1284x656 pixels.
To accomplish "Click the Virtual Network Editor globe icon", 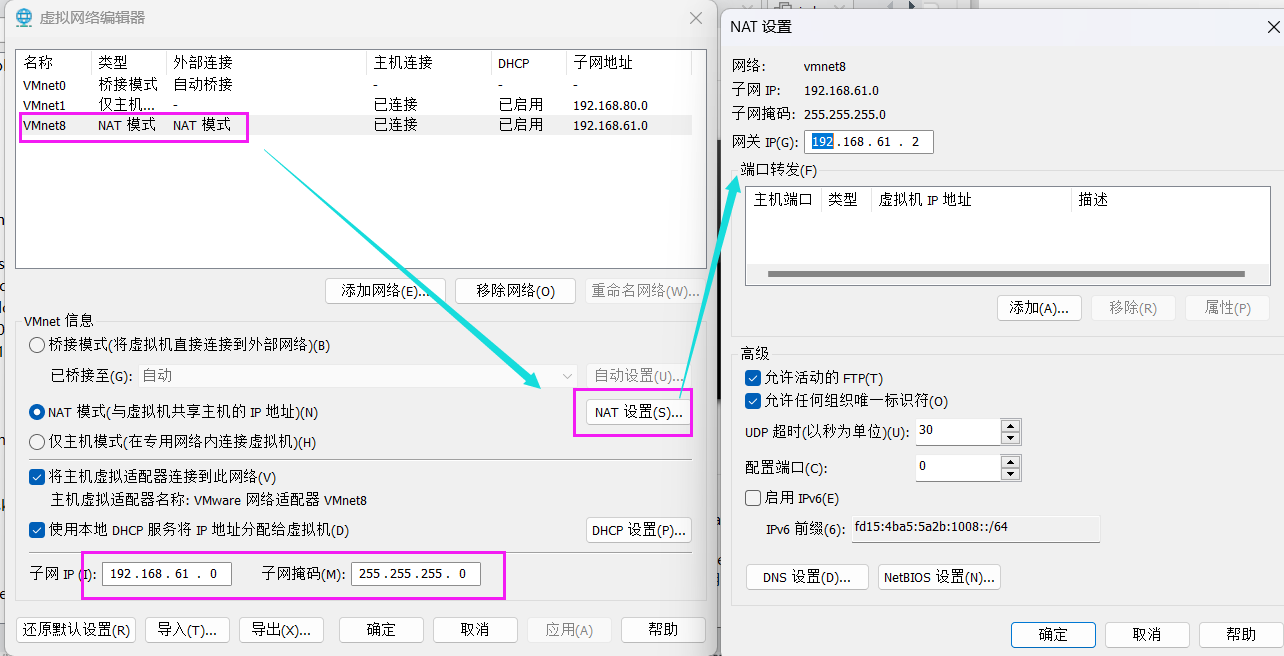I will click(x=24, y=17).
